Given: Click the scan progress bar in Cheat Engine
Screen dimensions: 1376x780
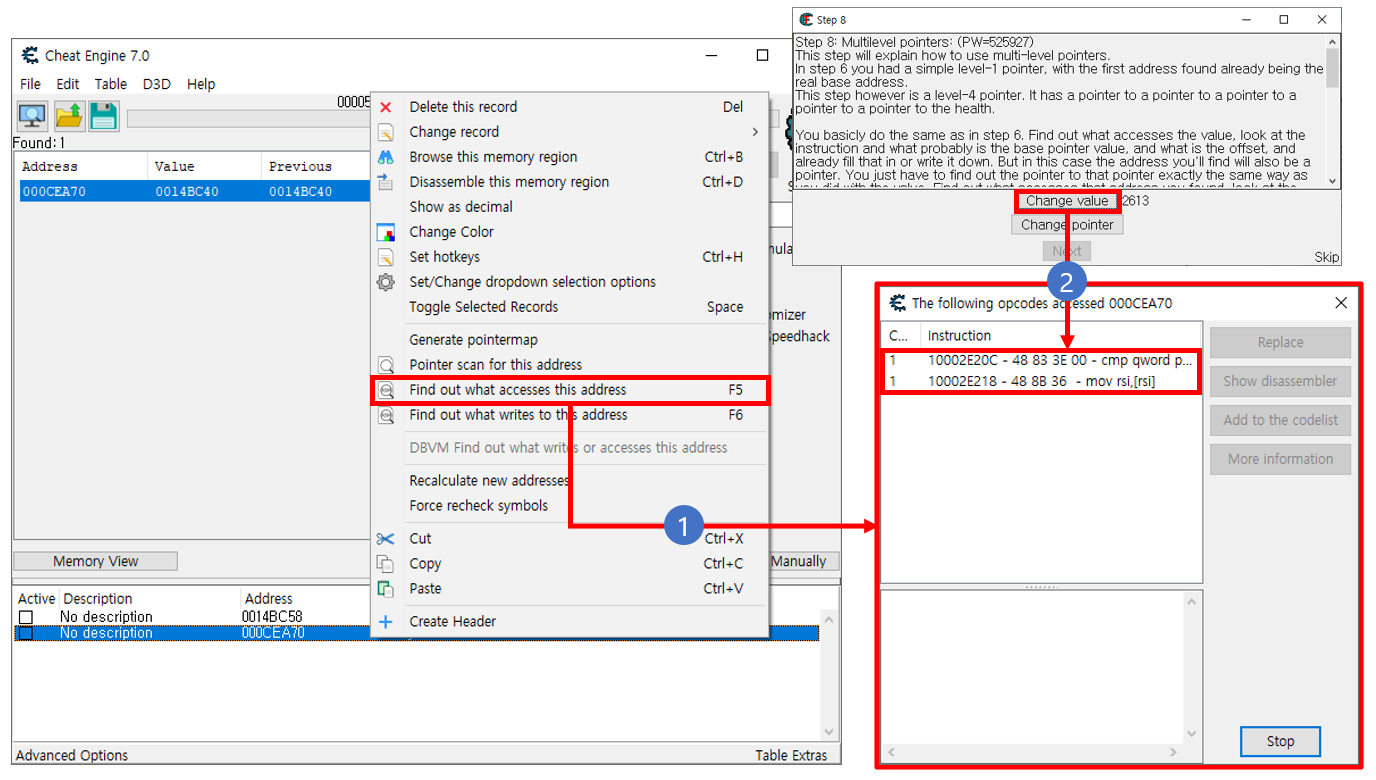Looking at the screenshot, I should click(248, 119).
